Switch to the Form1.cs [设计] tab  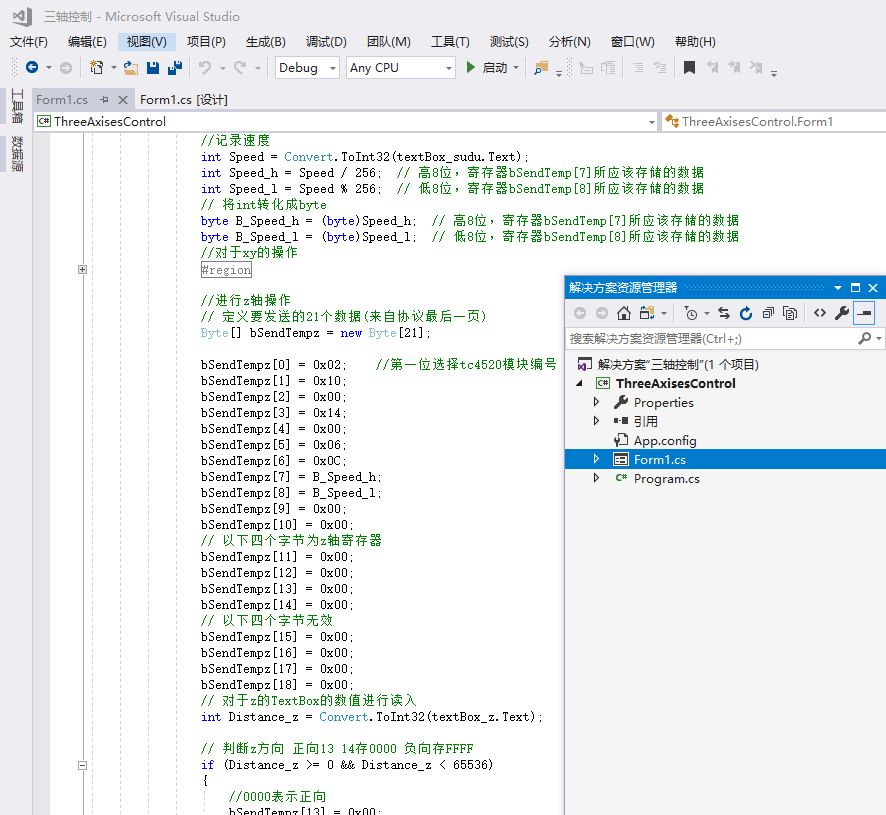184,100
